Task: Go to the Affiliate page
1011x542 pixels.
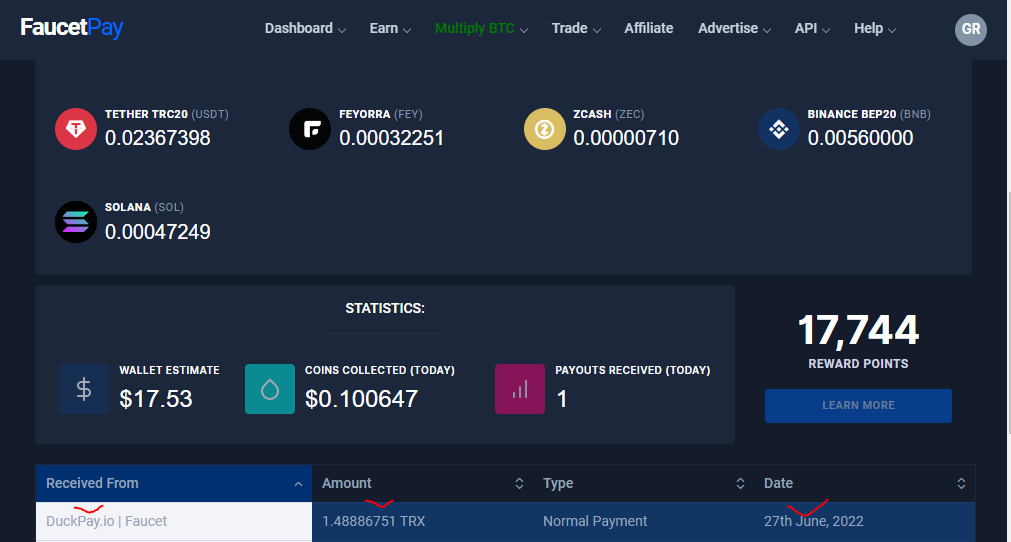Action: coord(649,28)
